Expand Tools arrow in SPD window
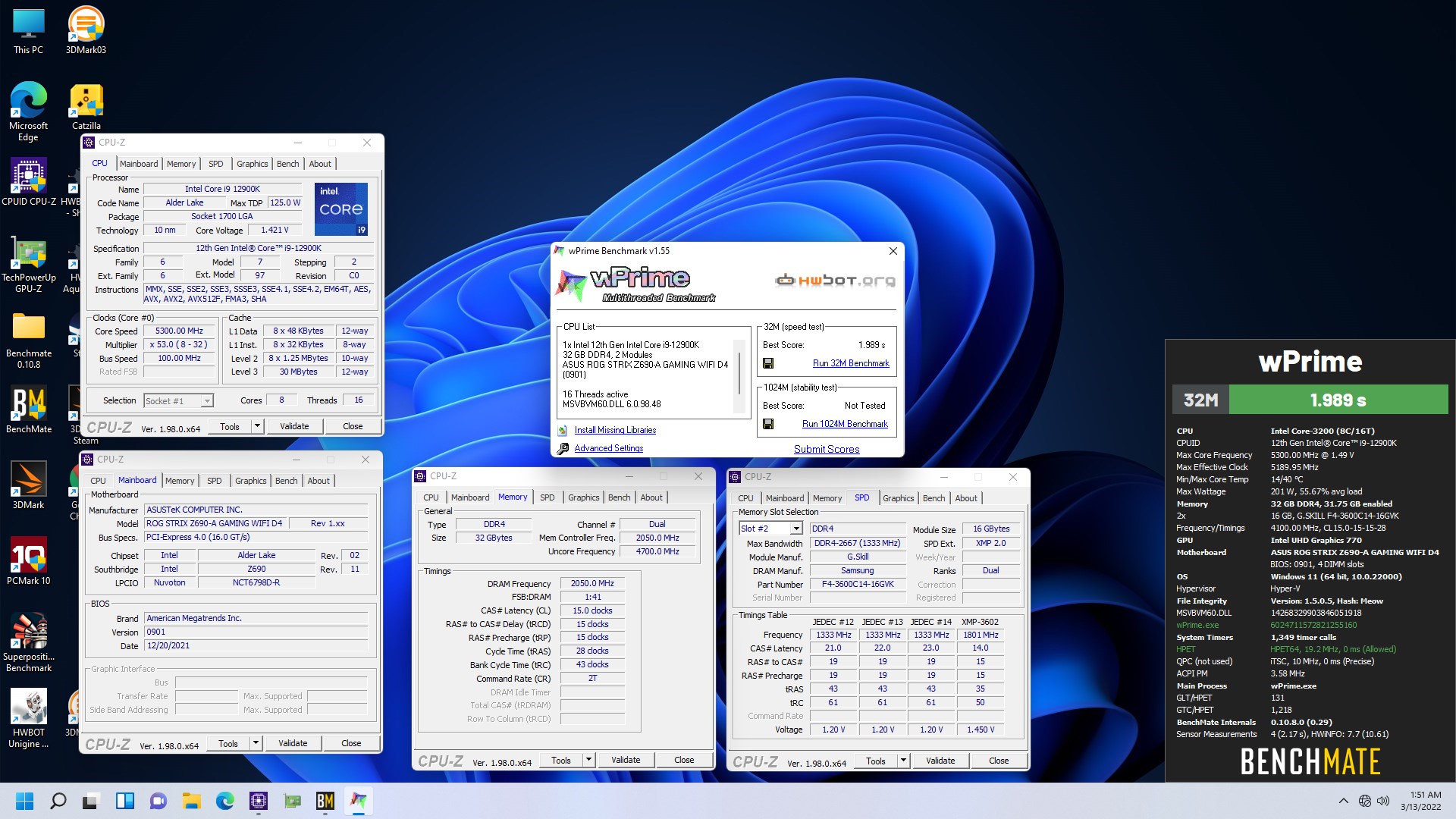1456x819 pixels. click(x=903, y=761)
